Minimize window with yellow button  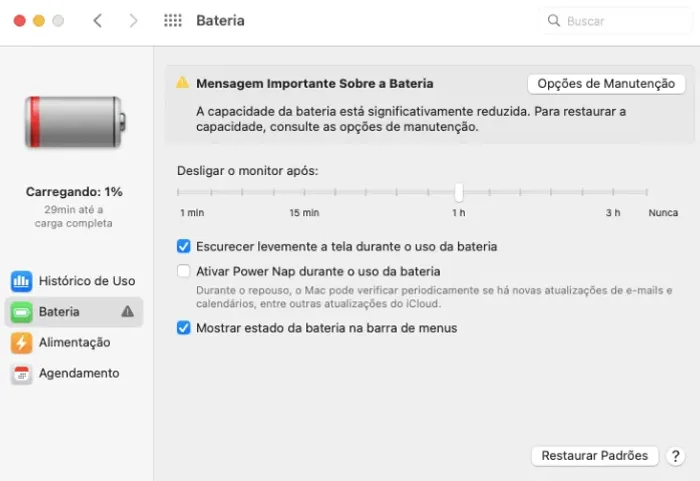tap(39, 21)
